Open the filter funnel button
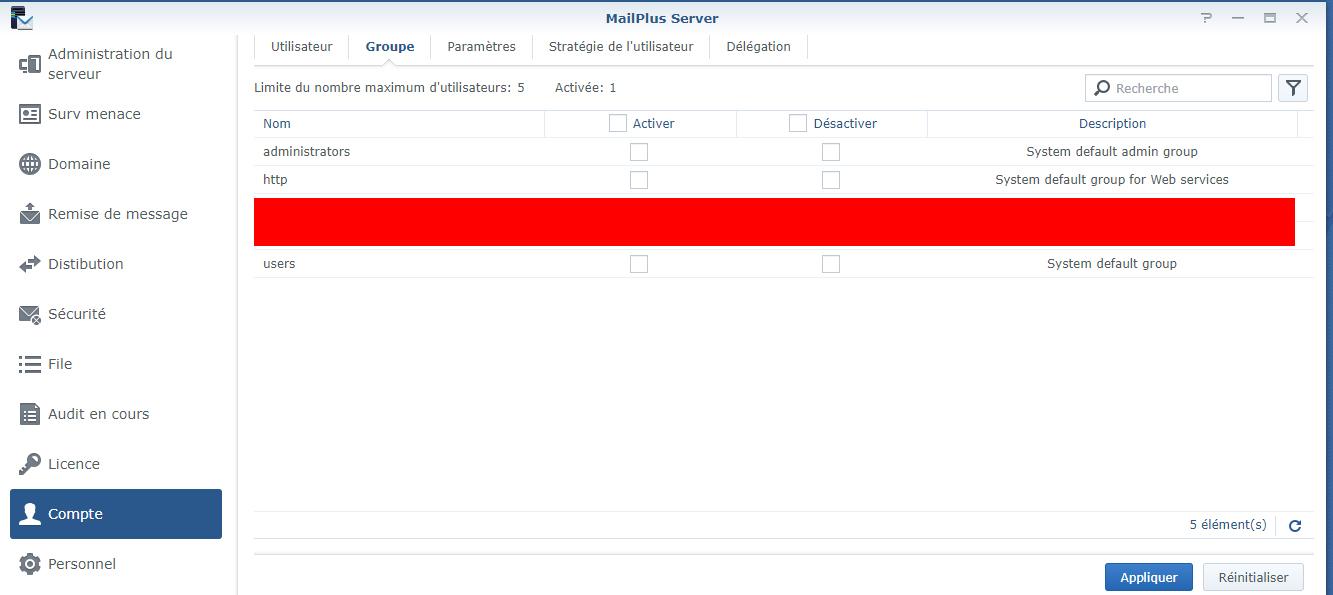Screen dimensions: 1333x595 point(1293,88)
